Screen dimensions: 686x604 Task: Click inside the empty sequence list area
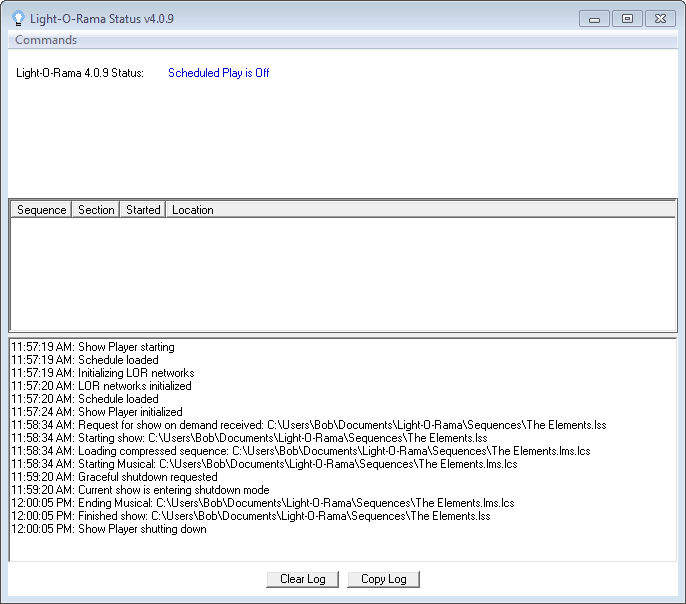(342, 273)
